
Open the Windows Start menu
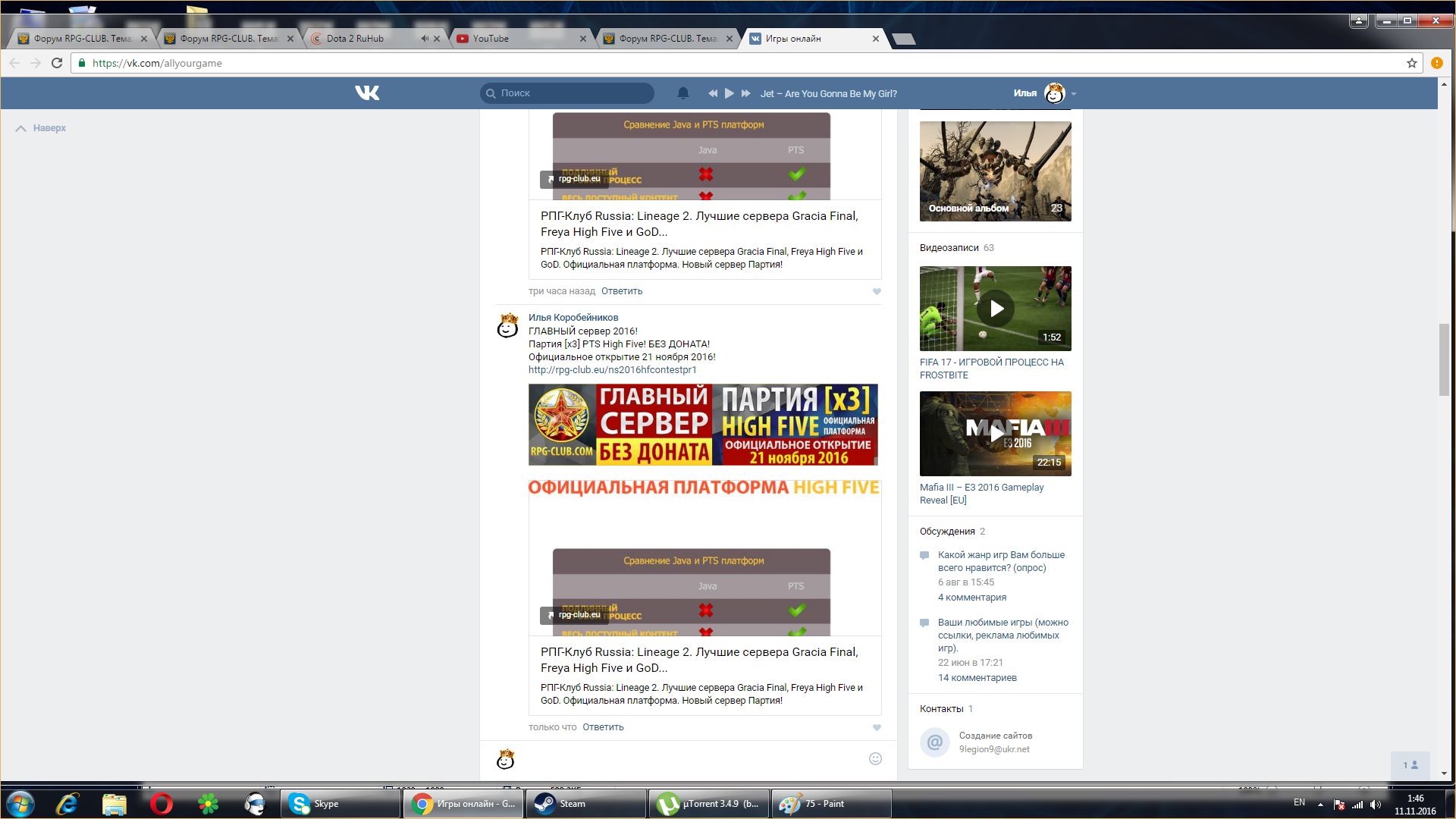(20, 804)
